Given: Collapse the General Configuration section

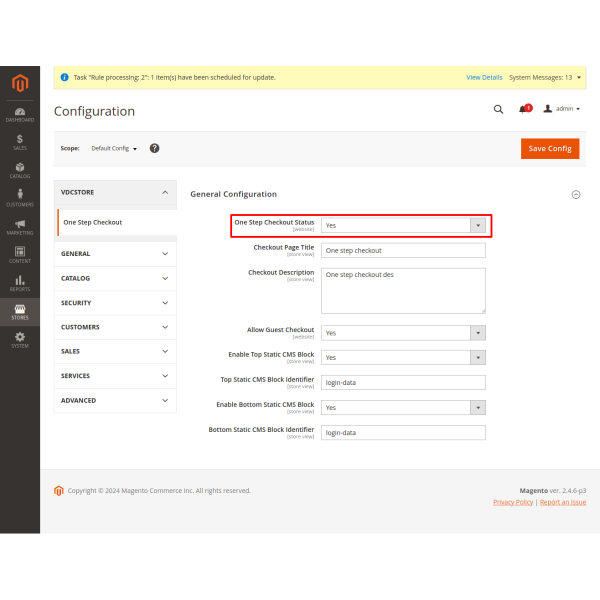Looking at the screenshot, I should 575,195.
